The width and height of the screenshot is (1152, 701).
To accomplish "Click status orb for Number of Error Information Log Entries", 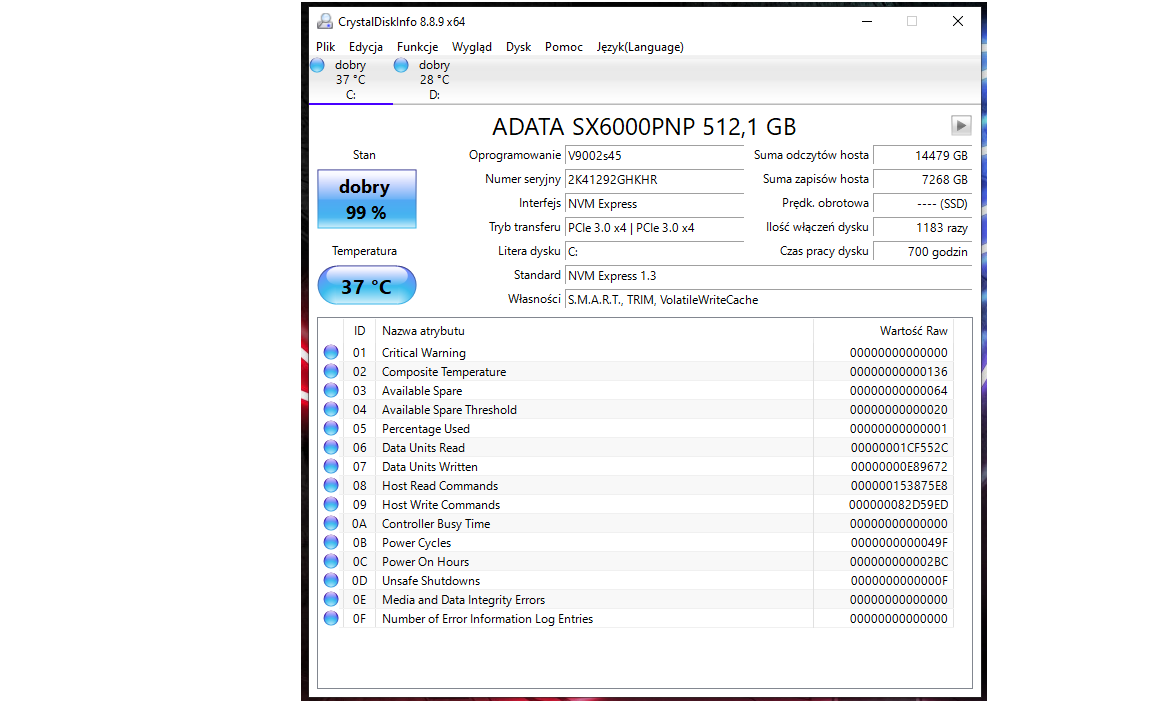I will pyautogui.click(x=331, y=619).
